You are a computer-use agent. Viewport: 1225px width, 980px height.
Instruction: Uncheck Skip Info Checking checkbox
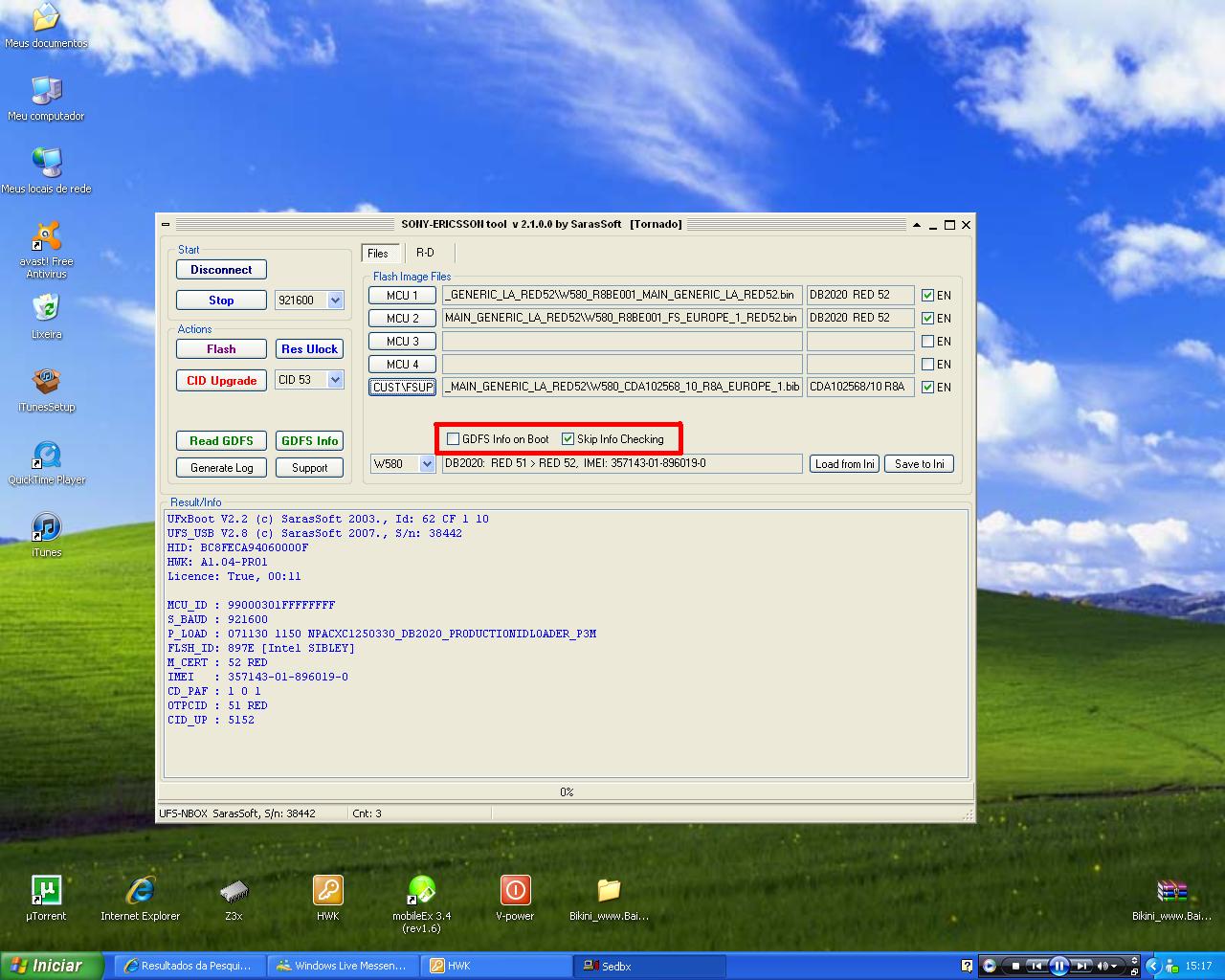pos(568,439)
